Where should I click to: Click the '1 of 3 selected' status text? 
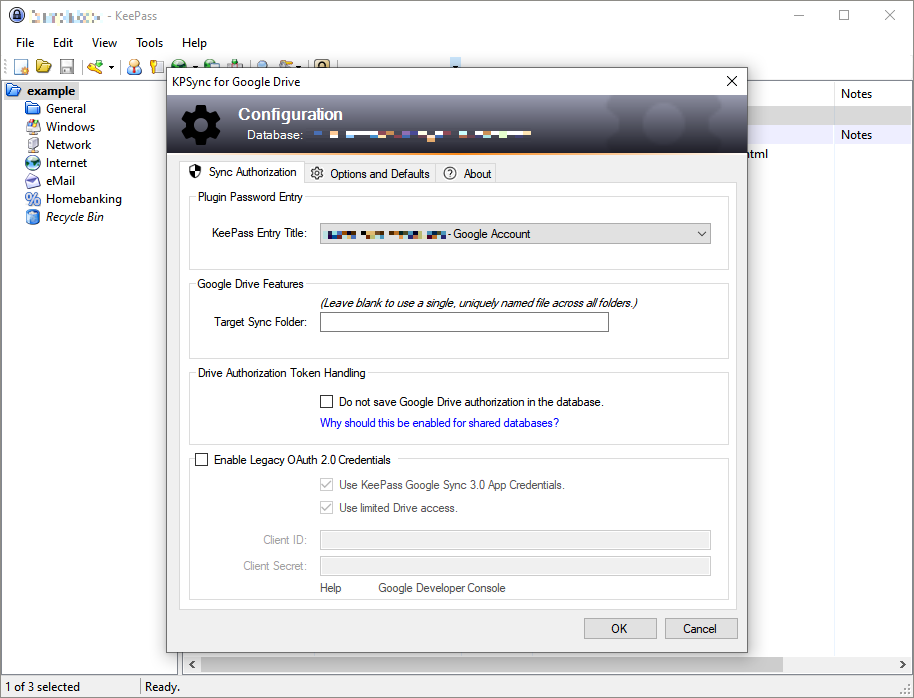43,687
